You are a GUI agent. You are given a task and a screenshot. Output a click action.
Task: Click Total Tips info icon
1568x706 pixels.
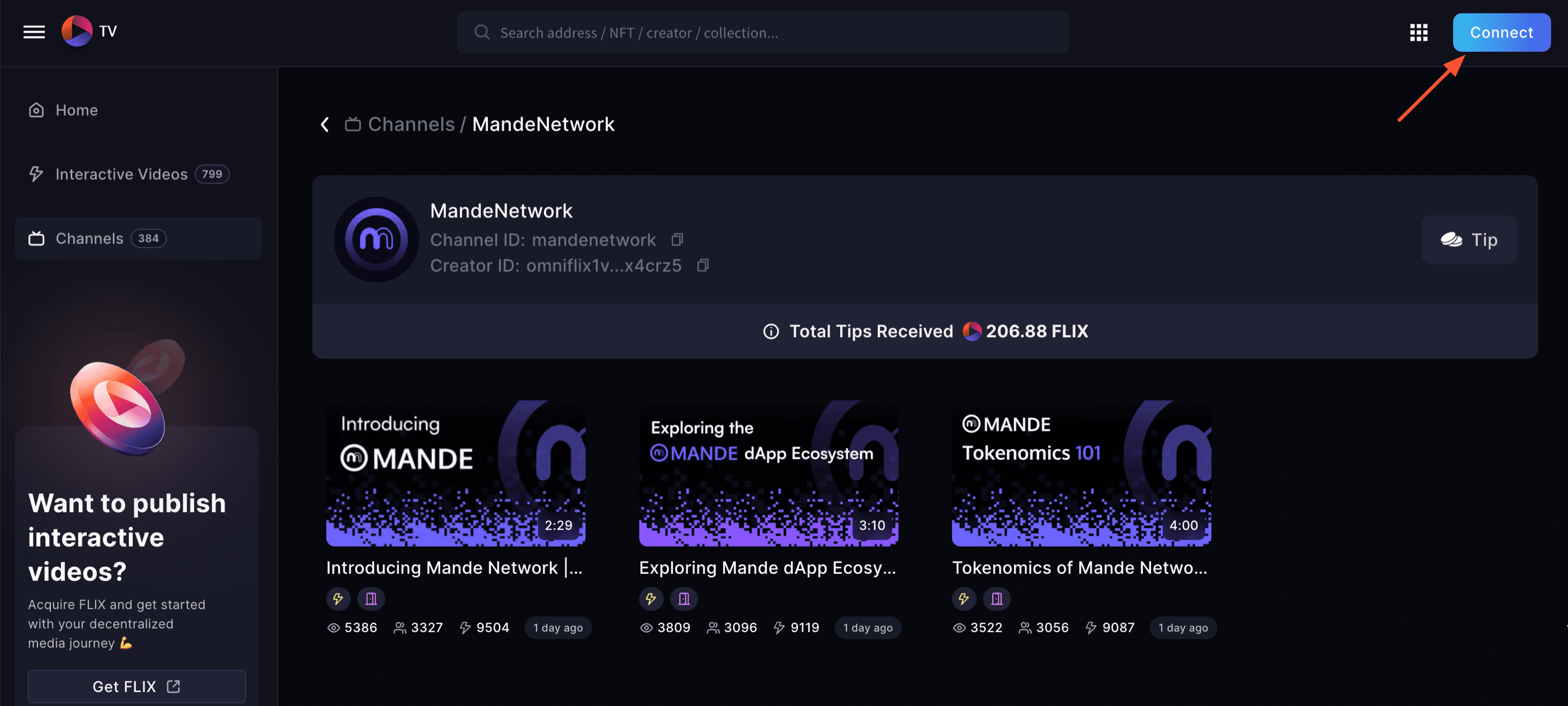coord(771,331)
